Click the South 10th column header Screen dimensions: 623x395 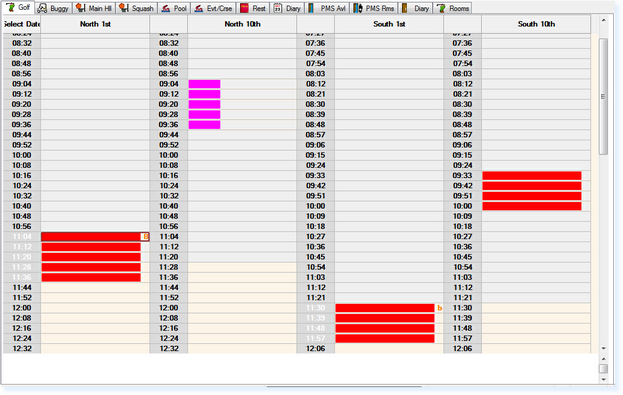536,24
